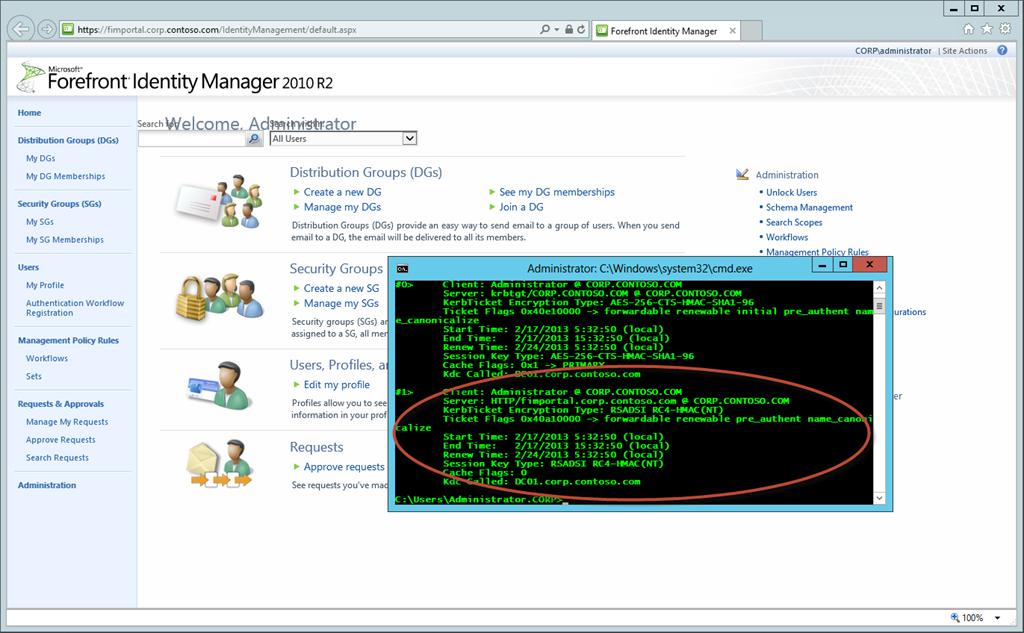Click the browser address bar URL
Viewport: 1024px width, 633px height.
pyautogui.click(x=217, y=29)
